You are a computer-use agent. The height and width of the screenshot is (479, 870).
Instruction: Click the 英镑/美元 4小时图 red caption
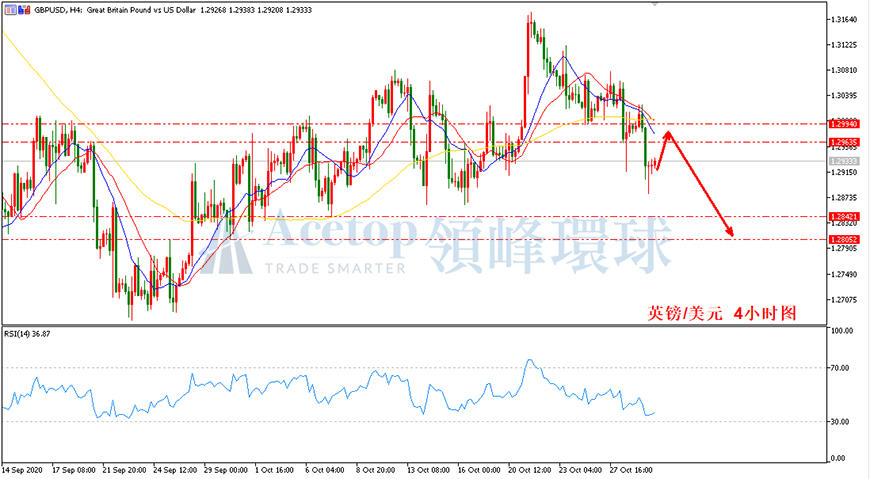pos(722,314)
